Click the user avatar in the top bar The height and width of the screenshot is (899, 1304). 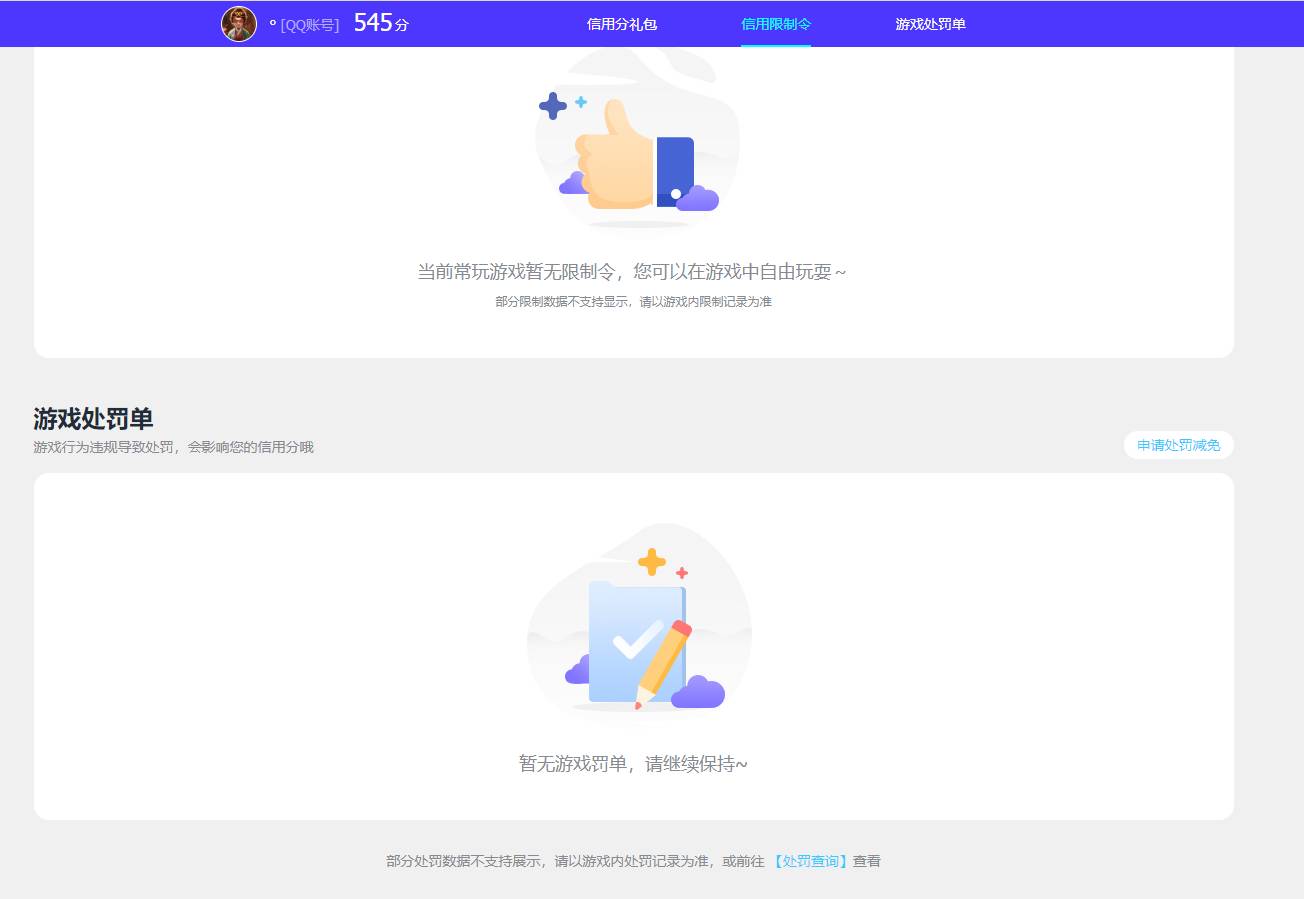[240, 23]
